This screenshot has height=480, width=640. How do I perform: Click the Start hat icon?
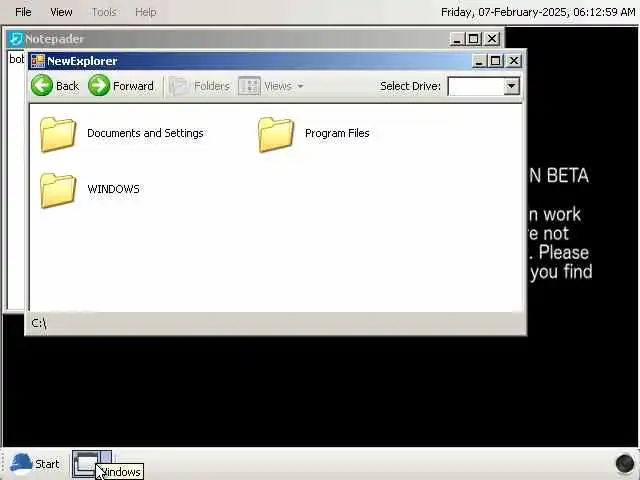pos(21,464)
